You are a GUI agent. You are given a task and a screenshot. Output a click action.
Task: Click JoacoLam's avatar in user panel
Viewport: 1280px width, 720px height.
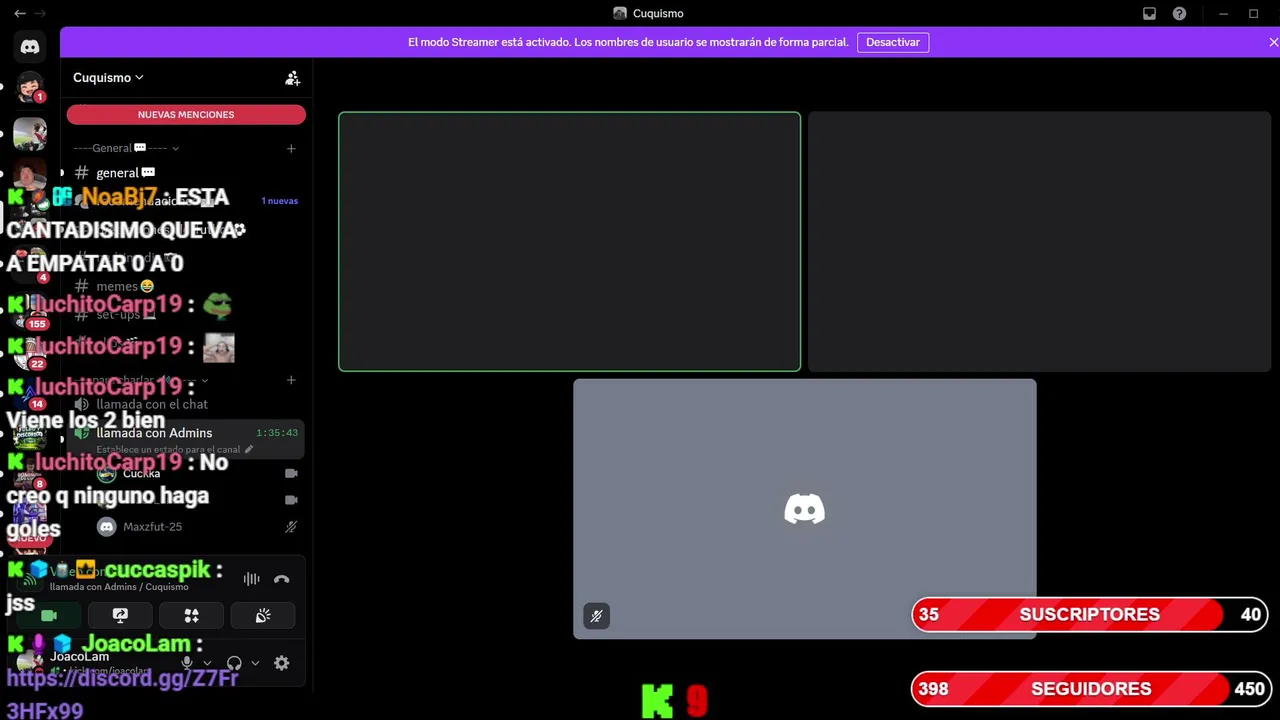click(31, 662)
